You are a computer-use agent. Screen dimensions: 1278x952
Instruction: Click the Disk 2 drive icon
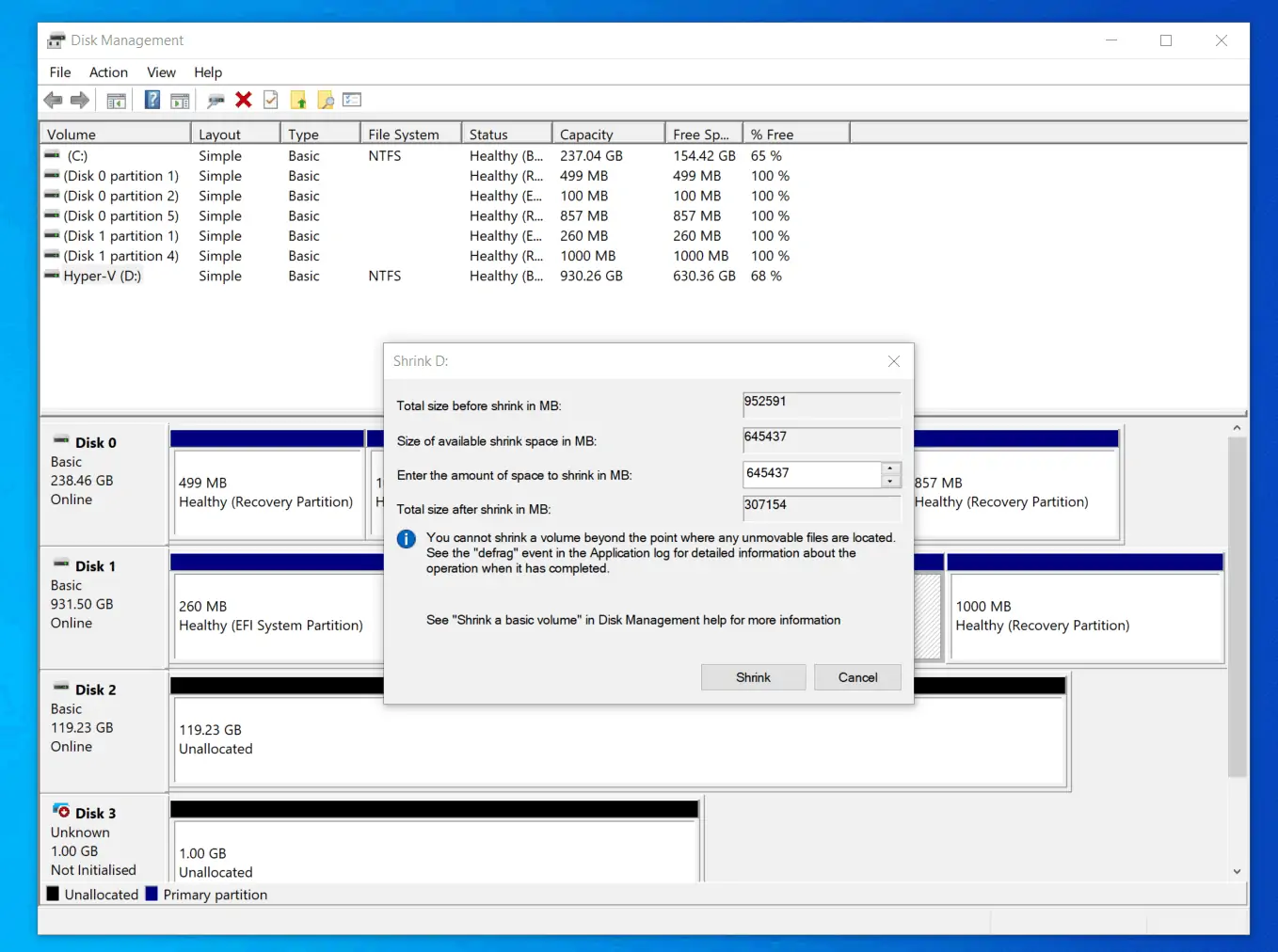61,688
